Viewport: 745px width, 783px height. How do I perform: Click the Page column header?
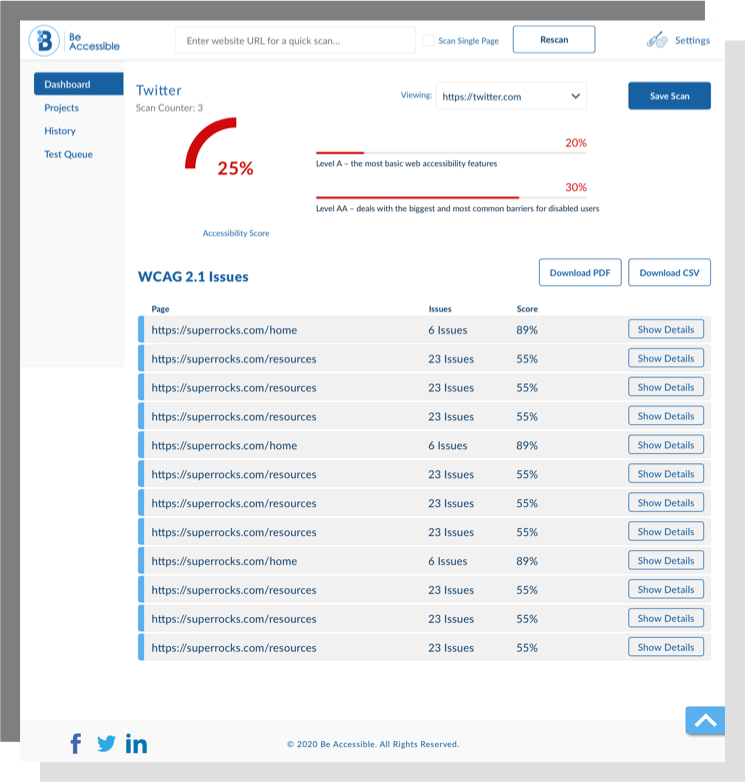[160, 309]
